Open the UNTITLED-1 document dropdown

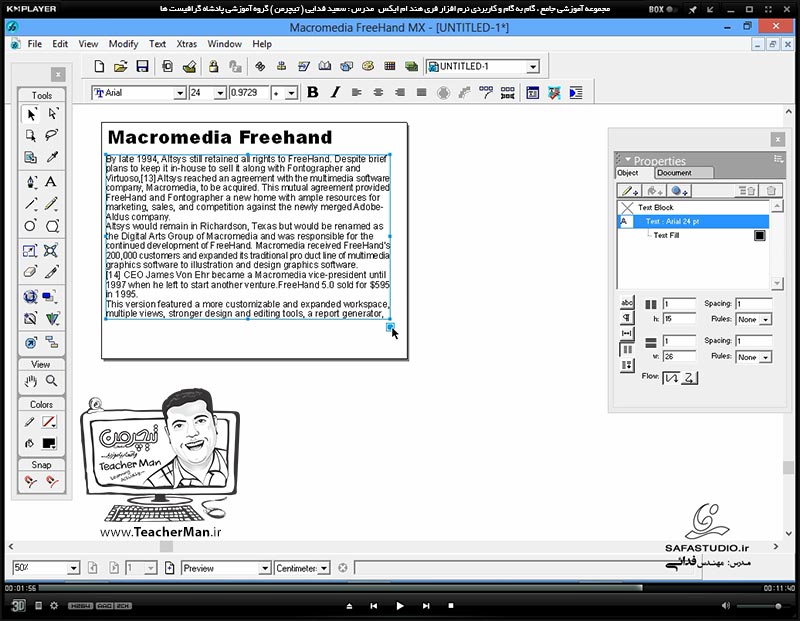coord(533,66)
